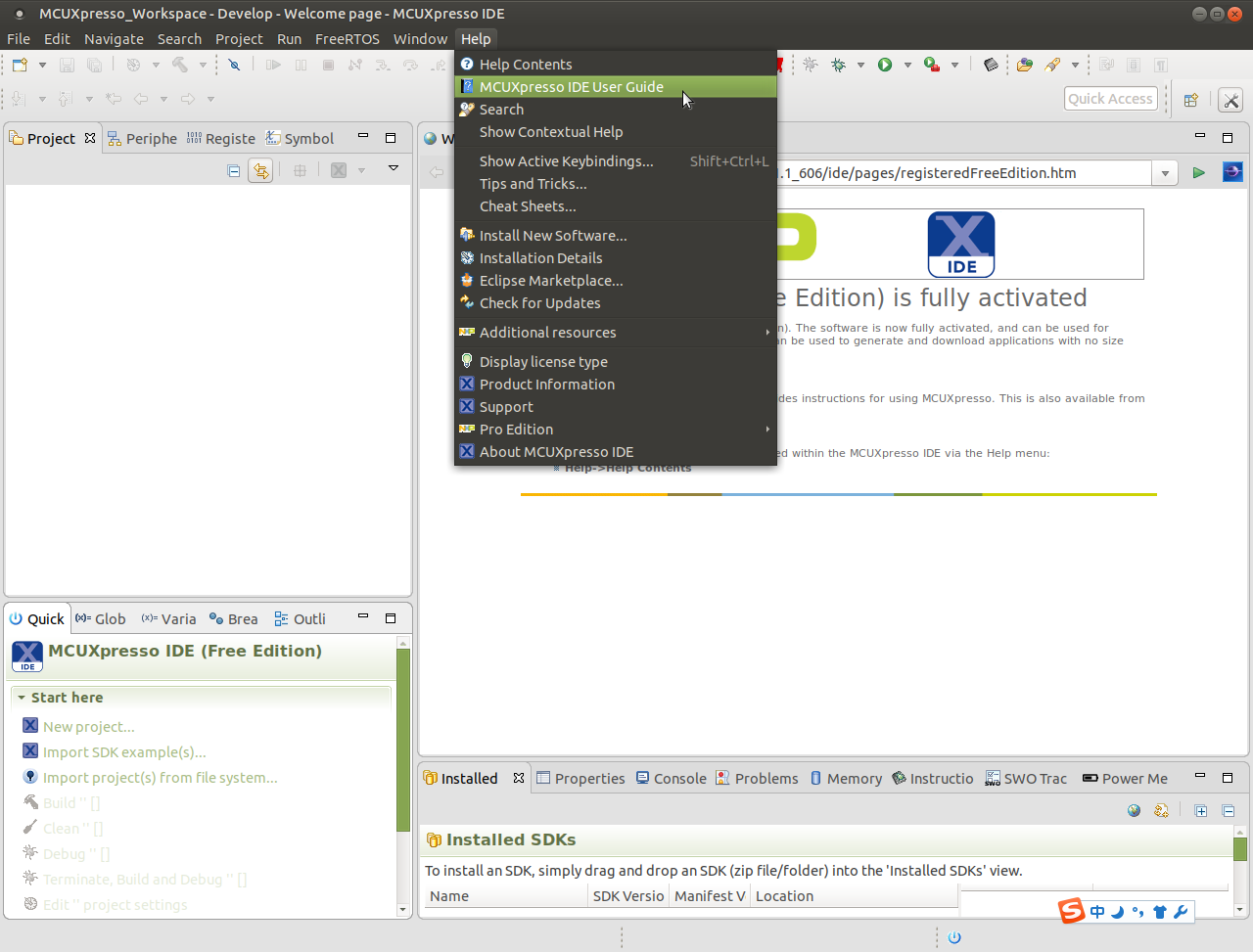Select Display license type menu item
Image resolution: width=1253 pixels, height=952 pixels.
click(x=616, y=362)
